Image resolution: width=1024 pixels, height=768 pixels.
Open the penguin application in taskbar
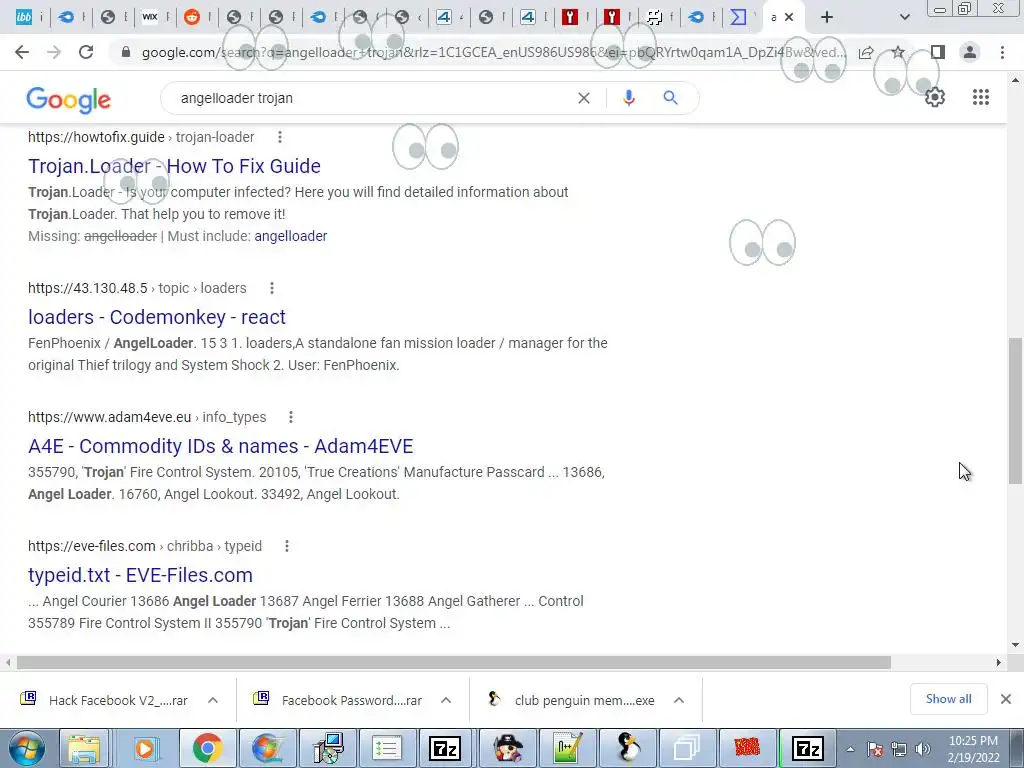click(628, 748)
